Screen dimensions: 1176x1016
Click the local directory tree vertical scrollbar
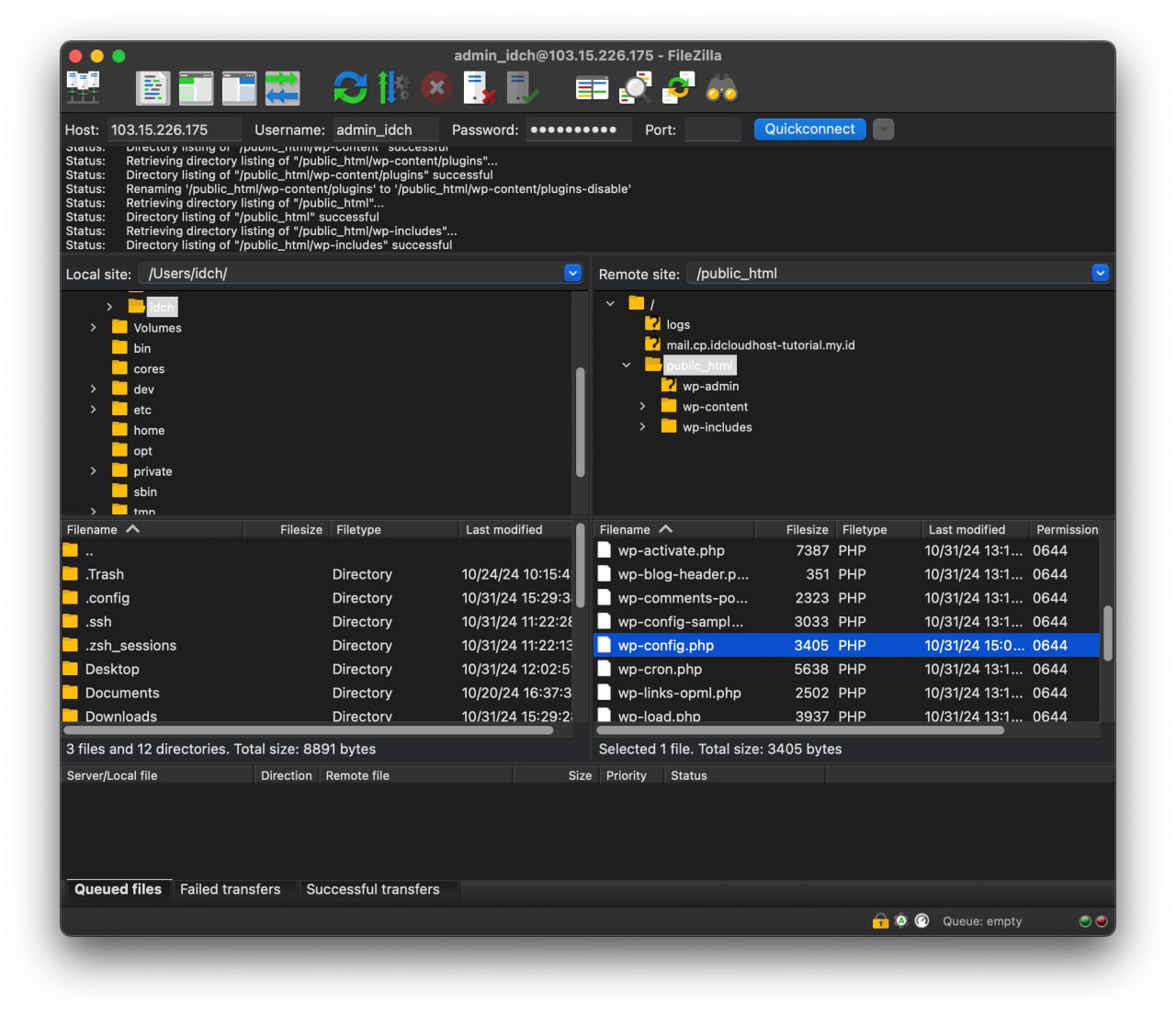580,423
